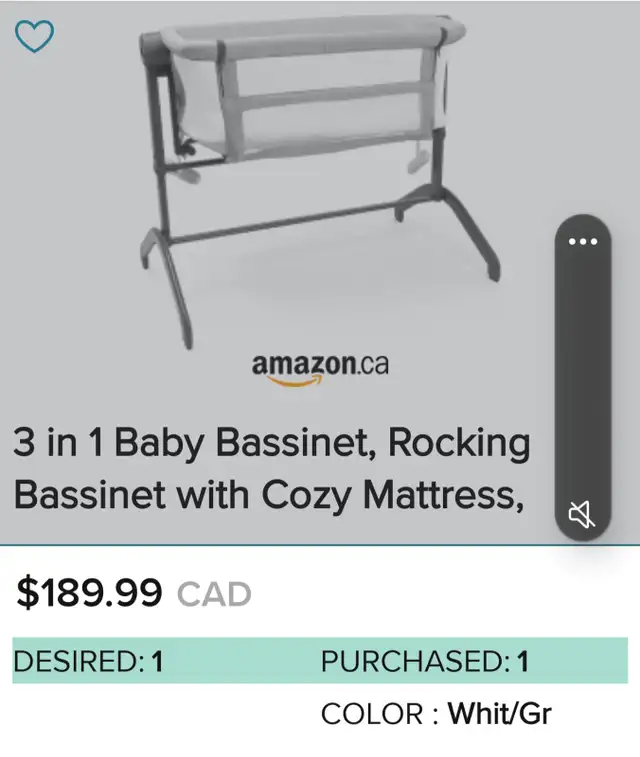Toggle the muted speaker icon
Viewport: 640px width, 757px height.
[x=582, y=515]
